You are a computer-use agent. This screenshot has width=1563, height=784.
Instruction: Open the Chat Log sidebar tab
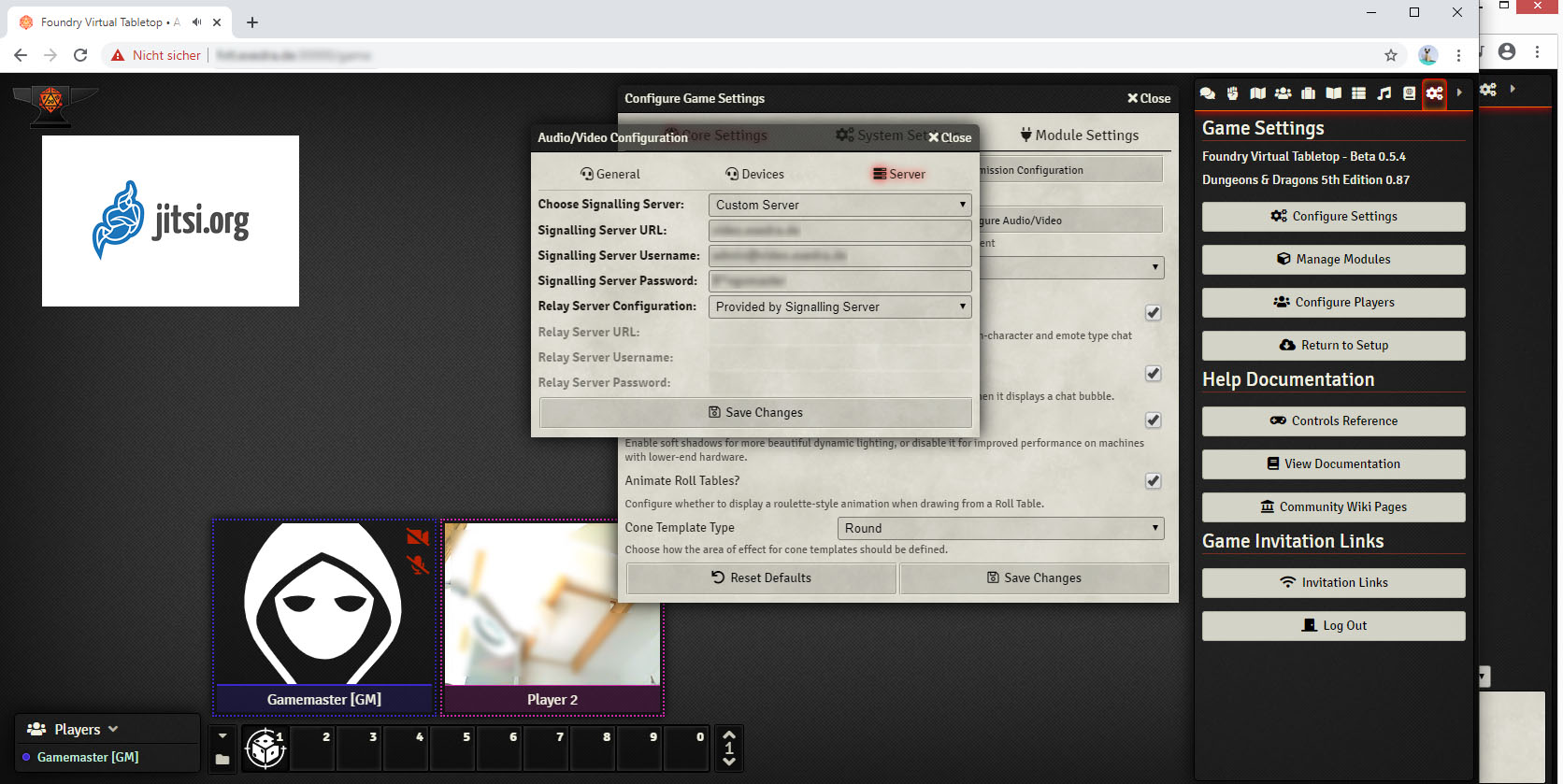[x=1208, y=93]
